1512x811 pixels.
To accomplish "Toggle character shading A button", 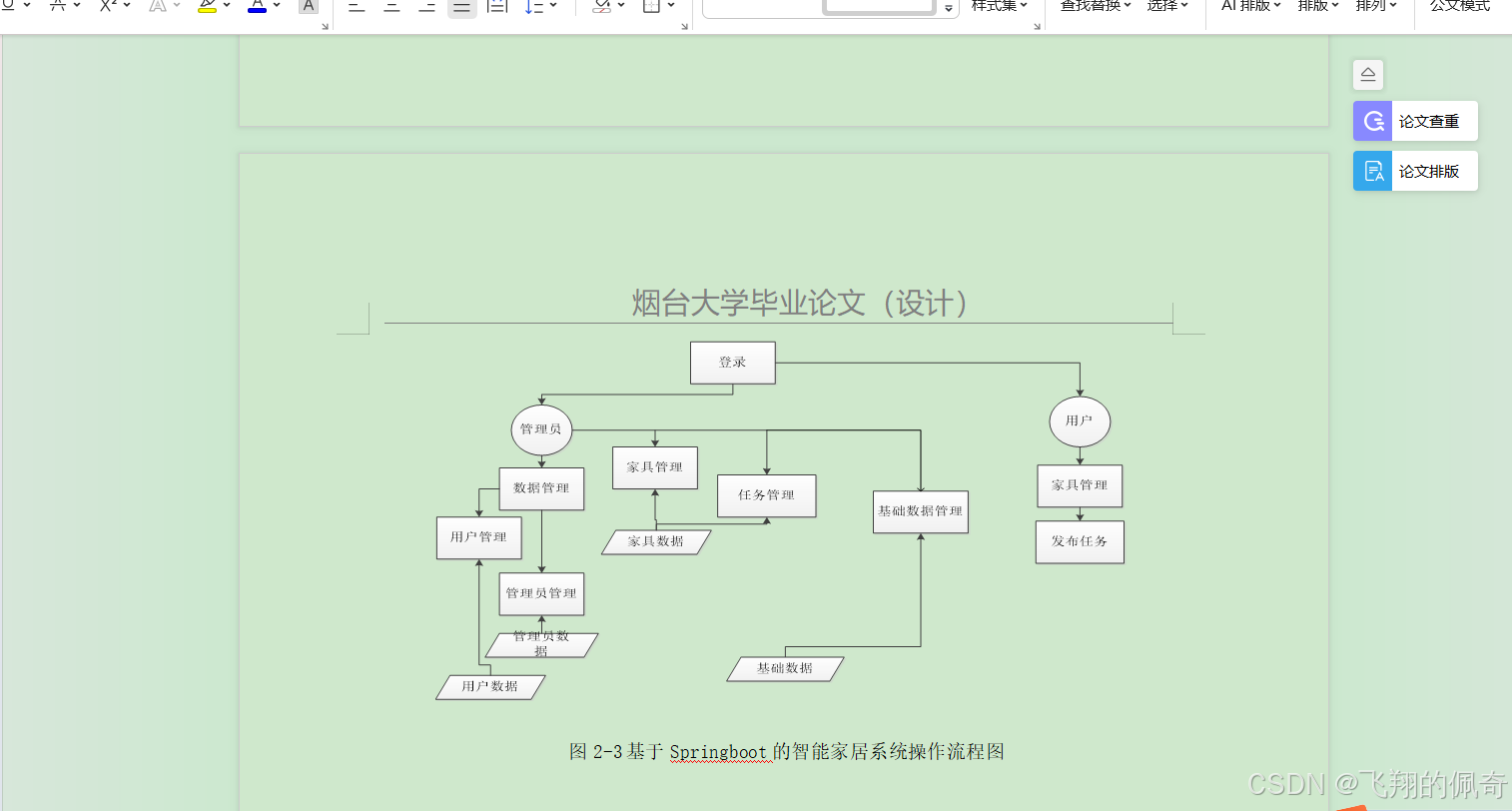I will point(309,5).
